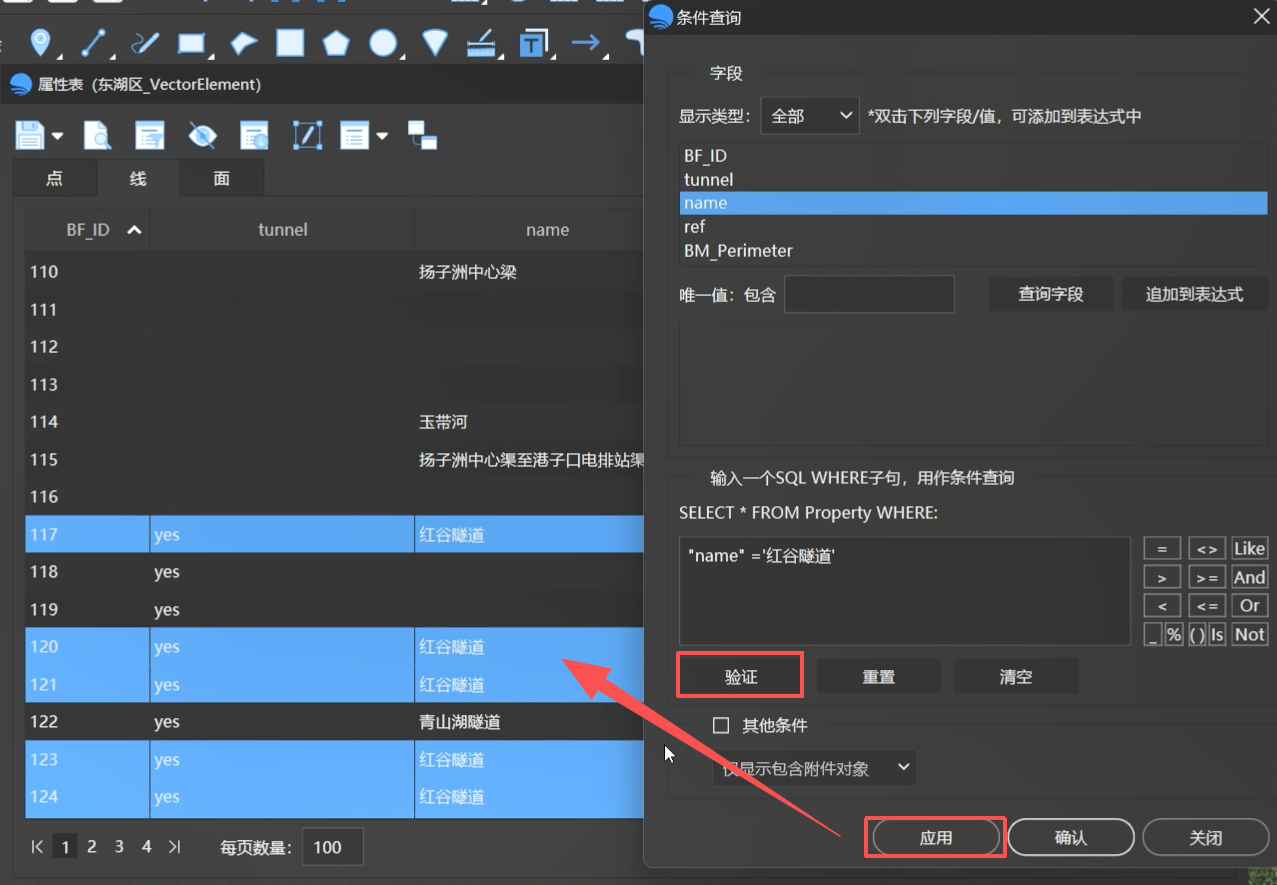This screenshot has height=885, width=1277.
Task: Select the ruler measurement tool
Action: [481, 42]
